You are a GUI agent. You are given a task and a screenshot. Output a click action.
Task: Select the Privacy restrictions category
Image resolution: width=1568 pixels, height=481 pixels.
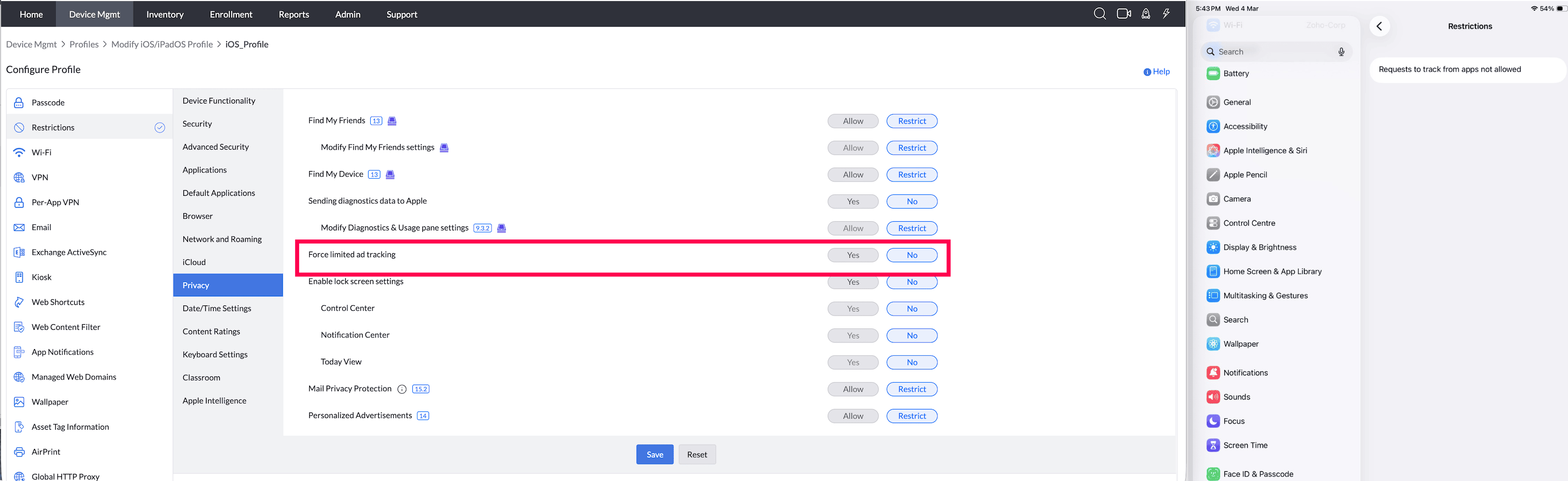point(228,285)
